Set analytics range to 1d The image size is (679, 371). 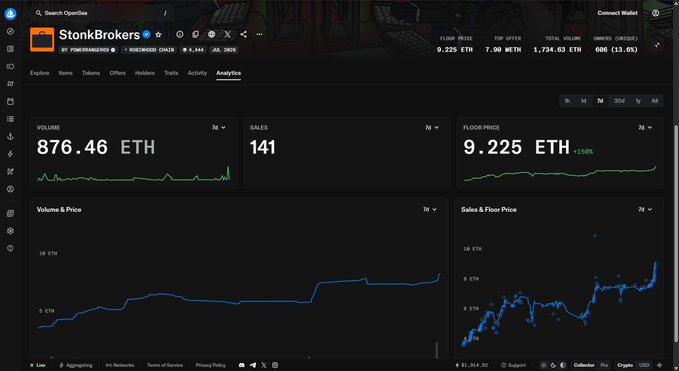pos(583,101)
